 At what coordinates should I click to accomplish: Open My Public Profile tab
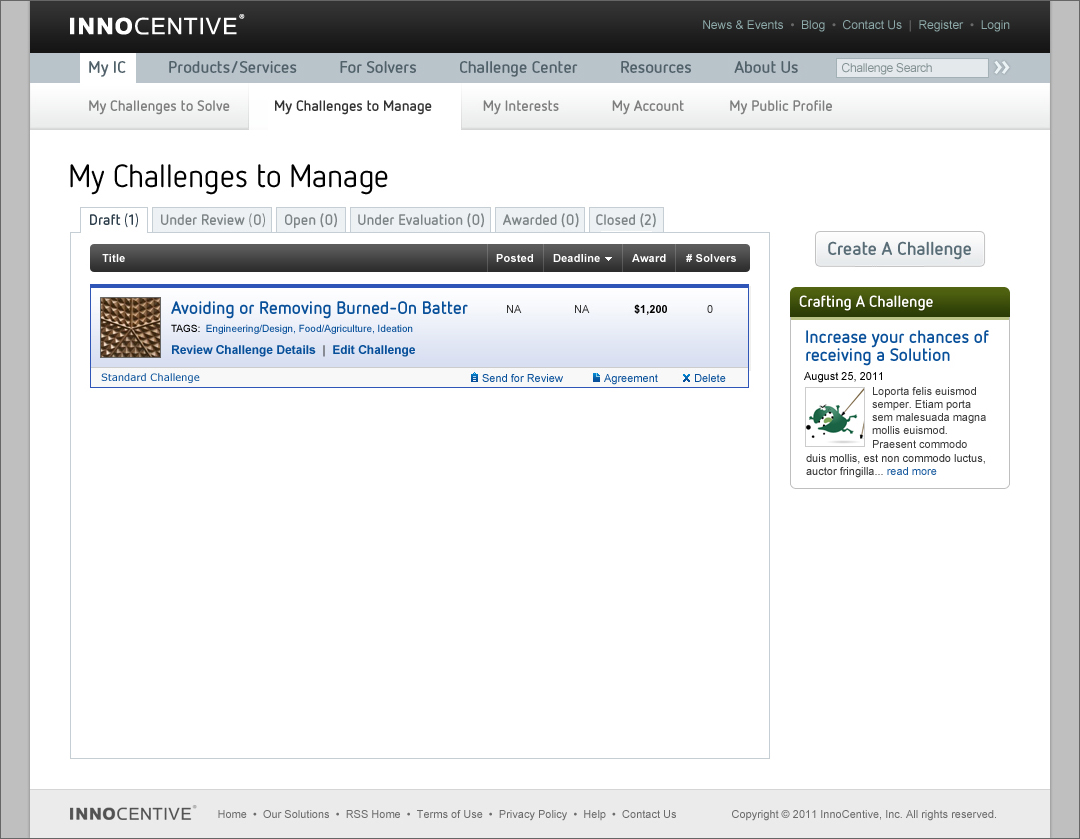(780, 106)
